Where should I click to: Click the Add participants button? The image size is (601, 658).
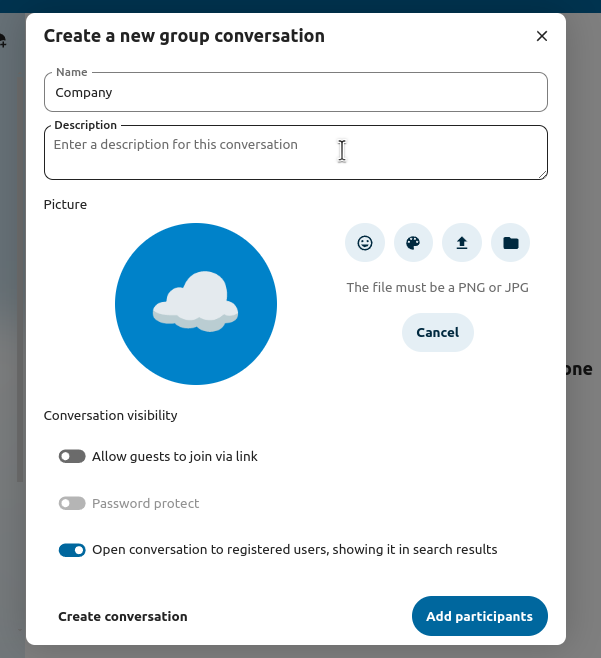[x=479, y=616]
